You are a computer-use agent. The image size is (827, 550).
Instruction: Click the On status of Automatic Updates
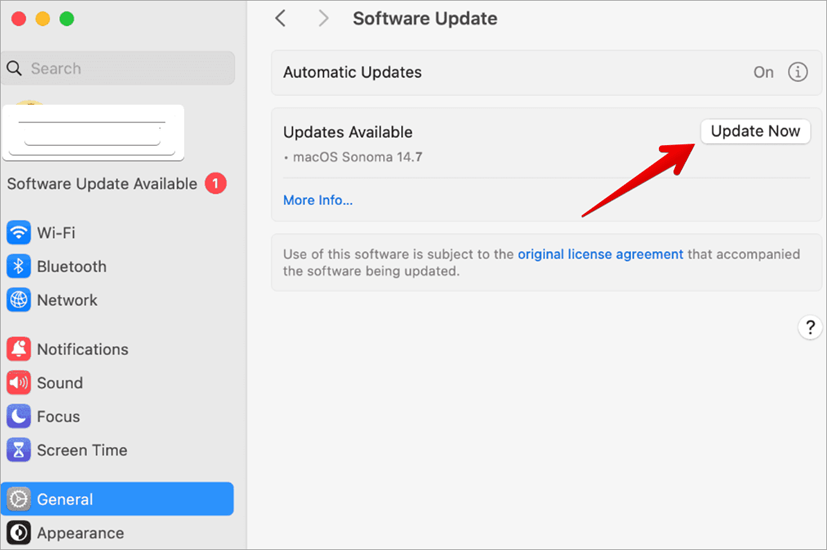763,72
